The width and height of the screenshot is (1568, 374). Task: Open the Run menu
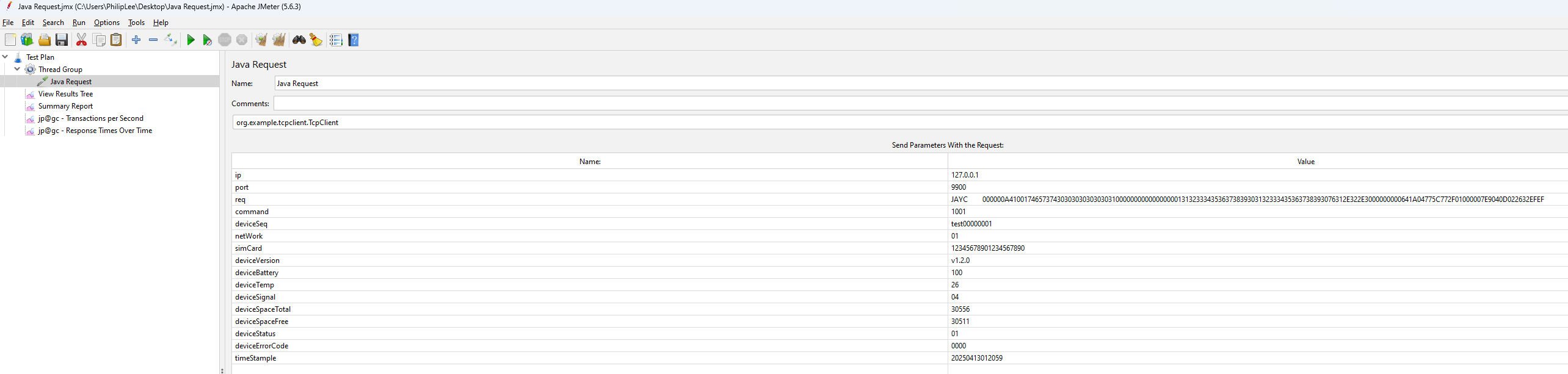point(79,23)
